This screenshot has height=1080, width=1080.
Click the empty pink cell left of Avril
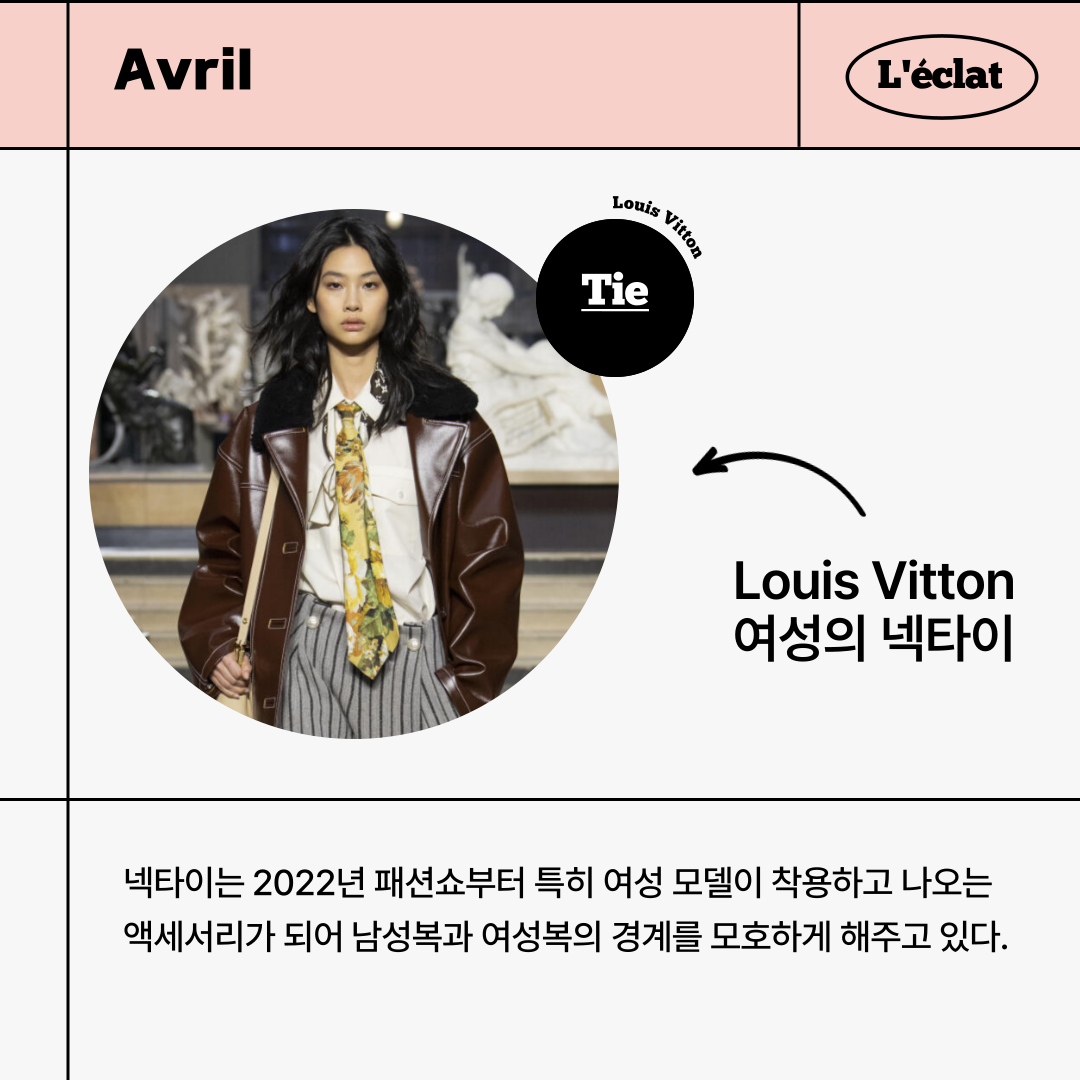pos(33,74)
